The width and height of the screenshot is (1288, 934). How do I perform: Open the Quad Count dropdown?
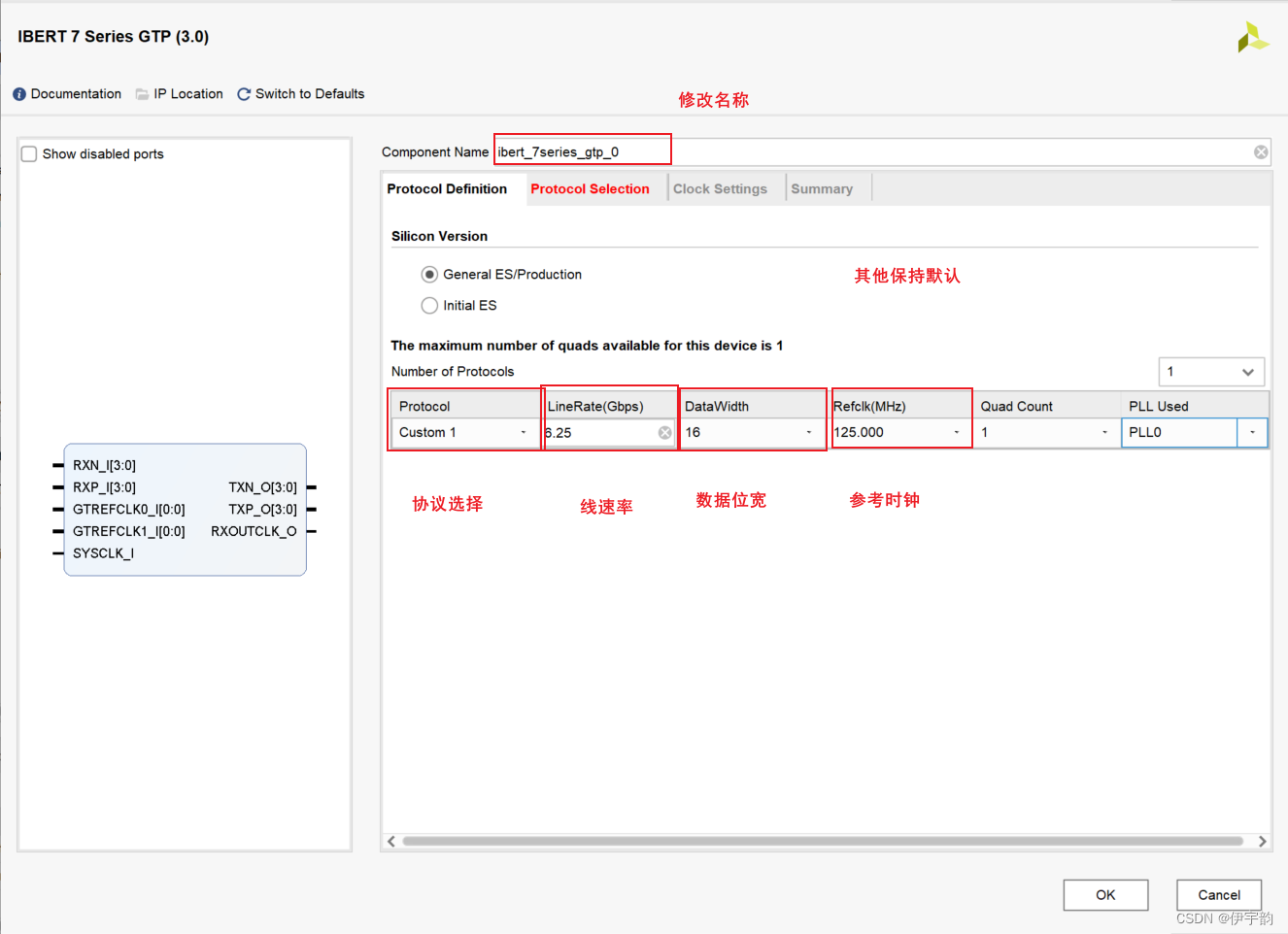1104,433
